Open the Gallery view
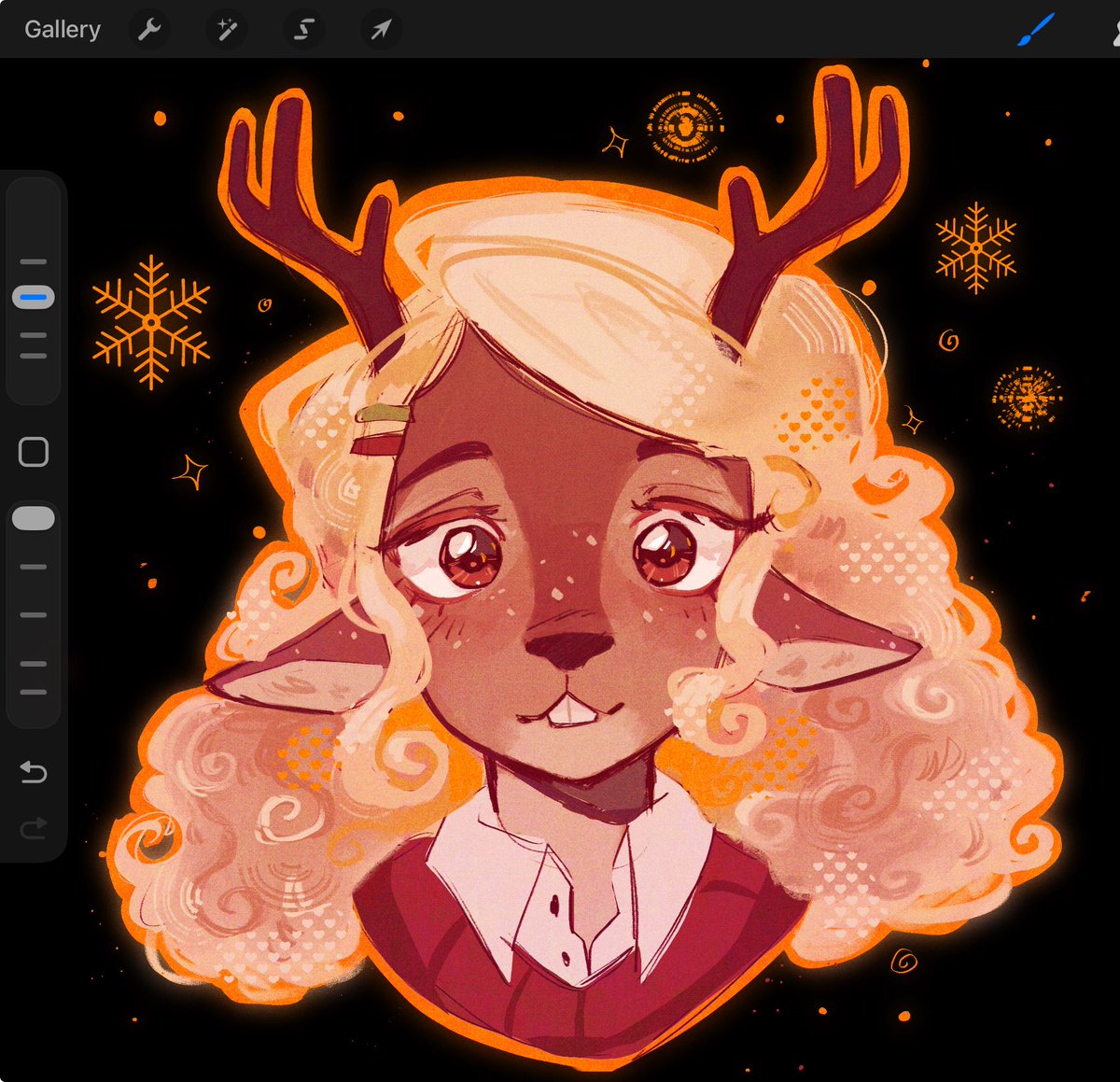 click(63, 30)
